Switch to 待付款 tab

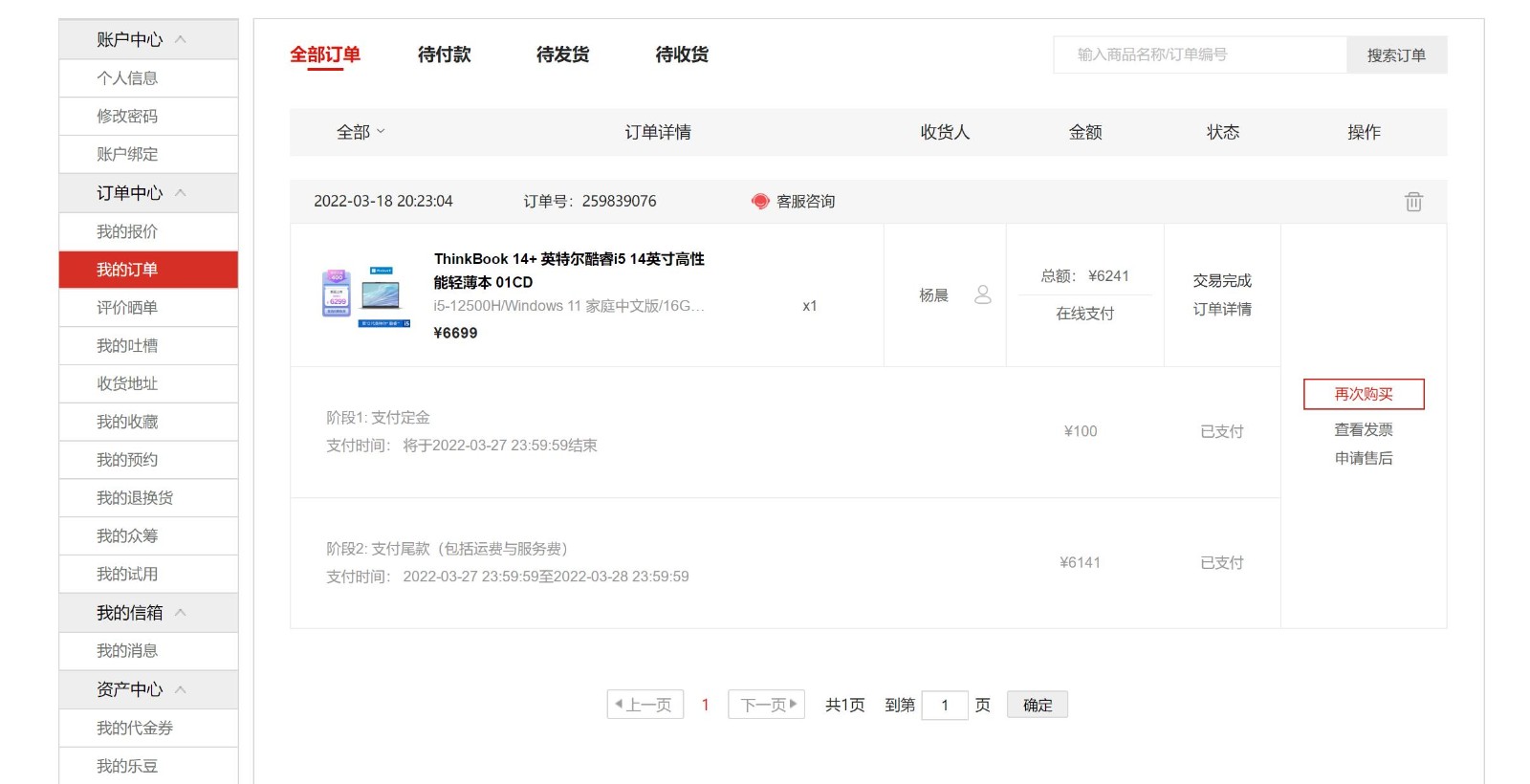pyautogui.click(x=445, y=54)
